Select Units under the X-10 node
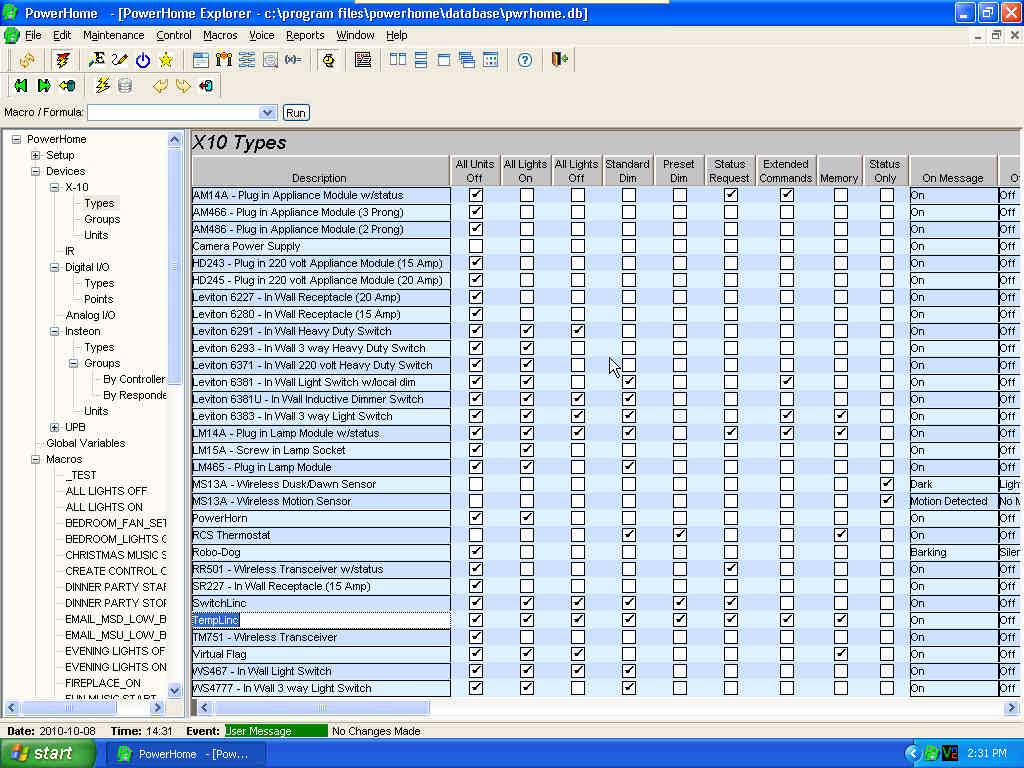 click(96, 235)
